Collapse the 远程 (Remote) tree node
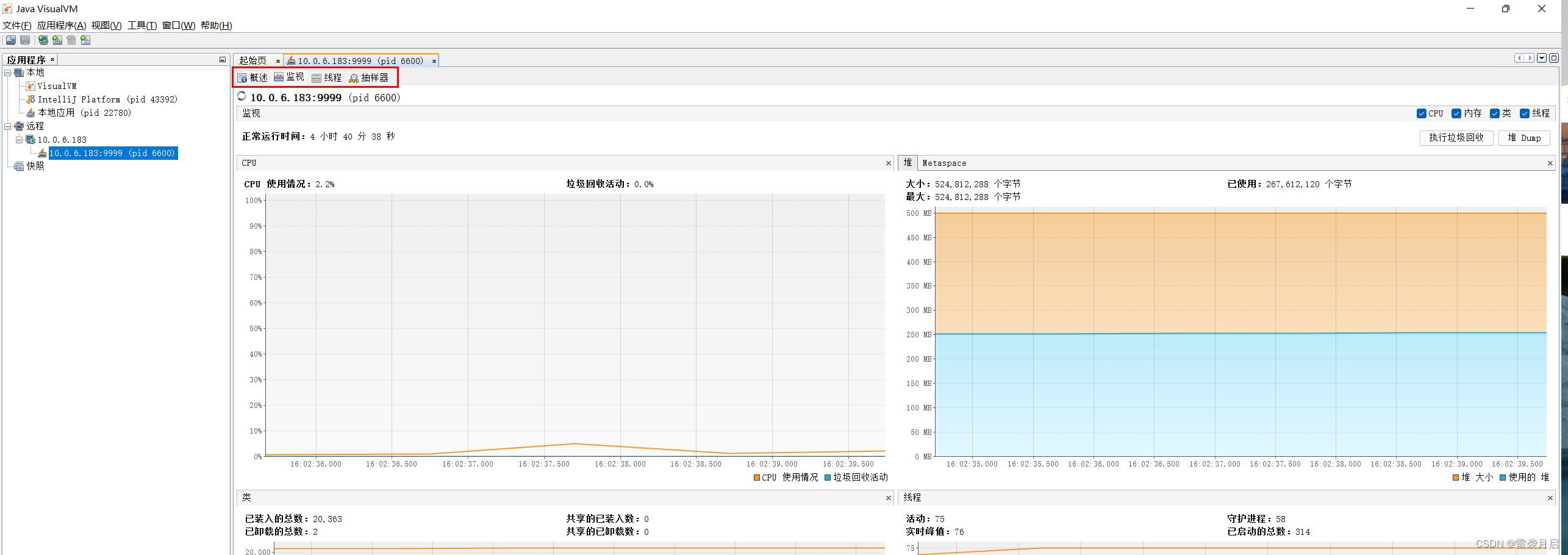Viewport: 1568px width, 555px height. [8, 126]
